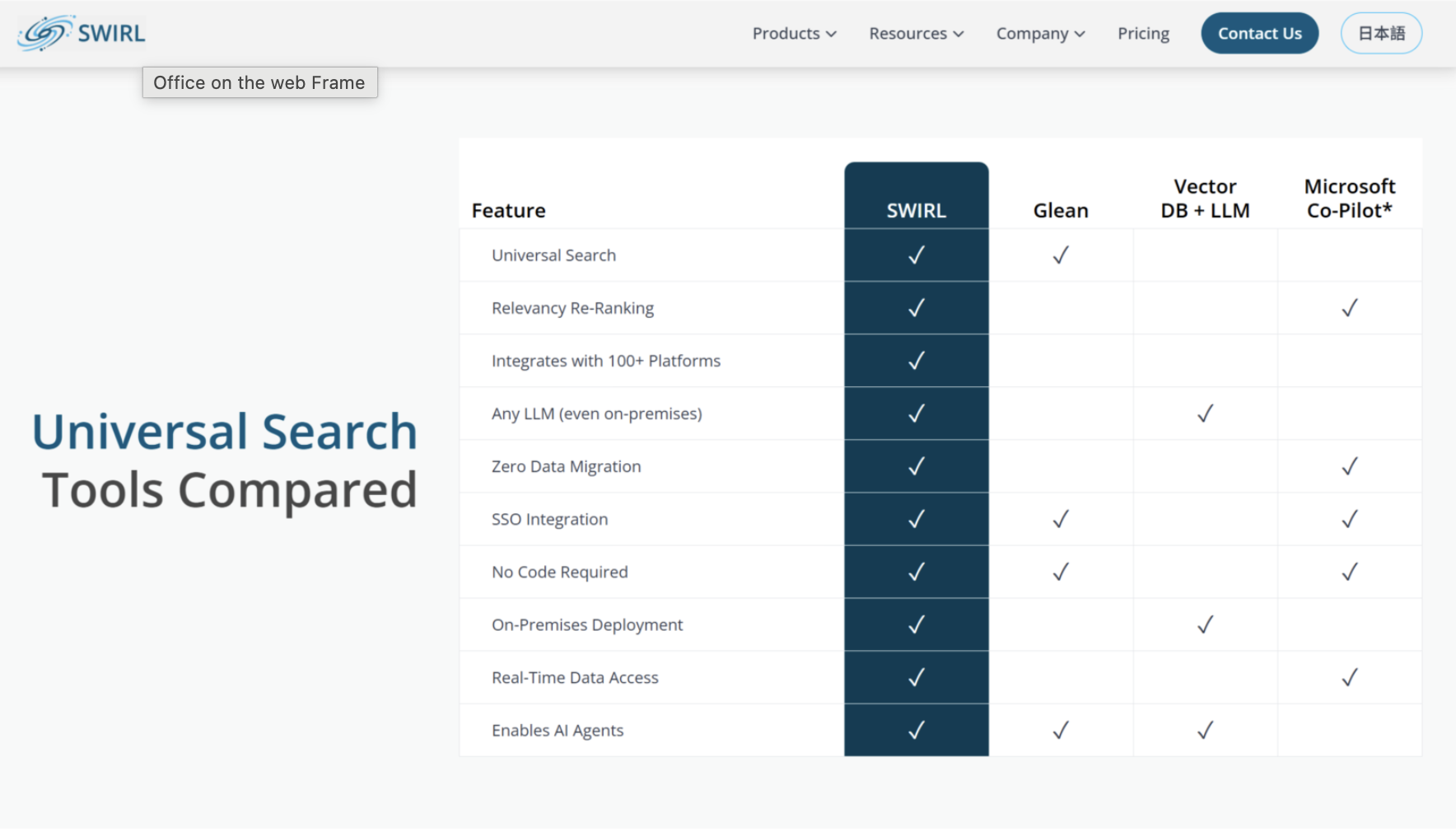This screenshot has height=832, width=1456.
Task: Go to the Pricing page
Action: pos(1143,34)
